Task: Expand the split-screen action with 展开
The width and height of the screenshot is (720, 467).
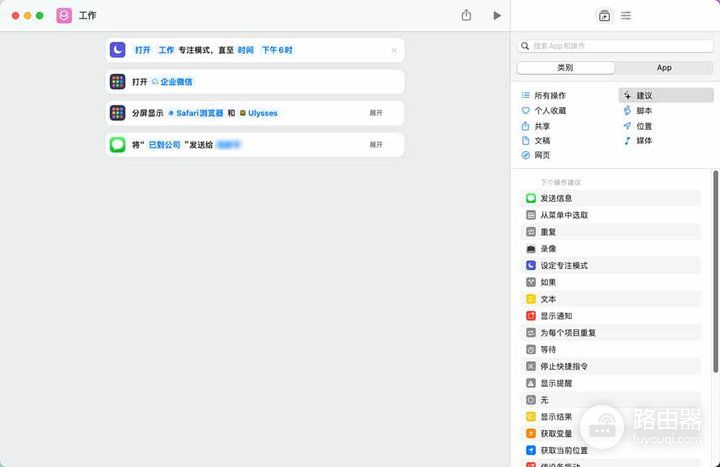Action: pos(376,113)
